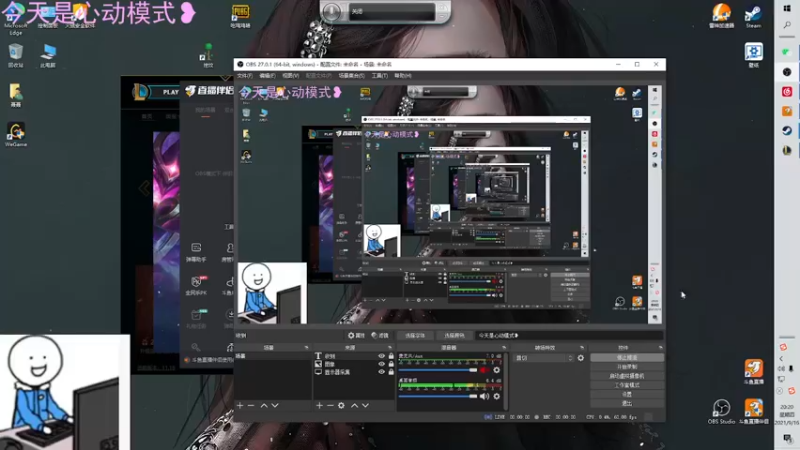This screenshot has width=800, height=450.
Task: Pop out the Sources dock panel
Action: point(390,347)
